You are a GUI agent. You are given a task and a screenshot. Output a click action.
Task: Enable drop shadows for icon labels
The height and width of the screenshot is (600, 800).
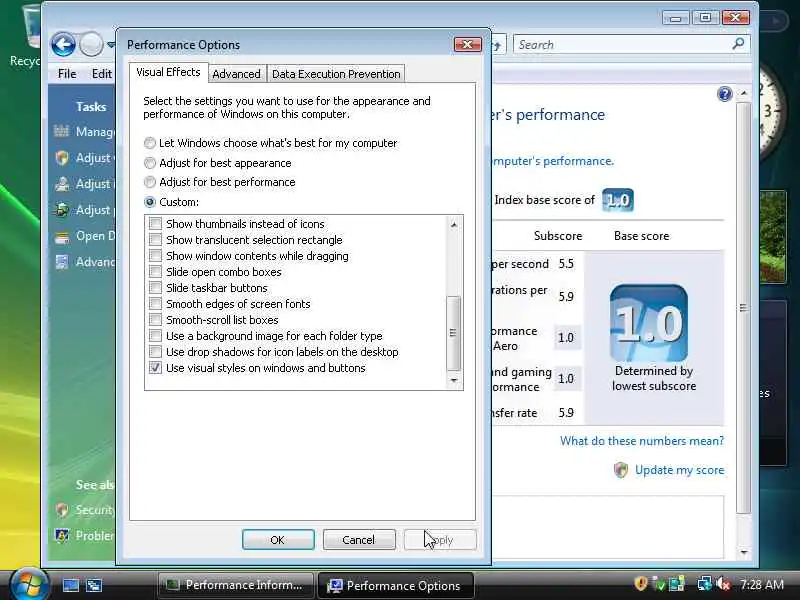155,352
